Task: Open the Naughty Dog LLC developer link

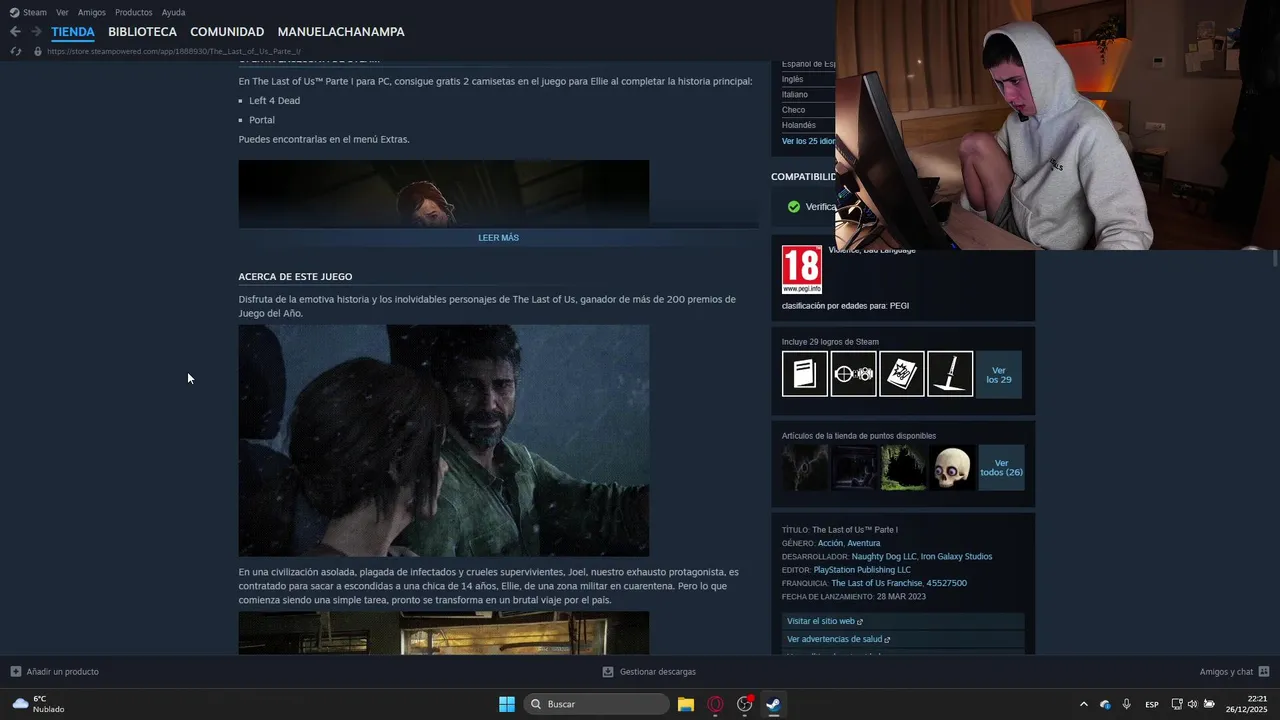Action: (x=884, y=556)
